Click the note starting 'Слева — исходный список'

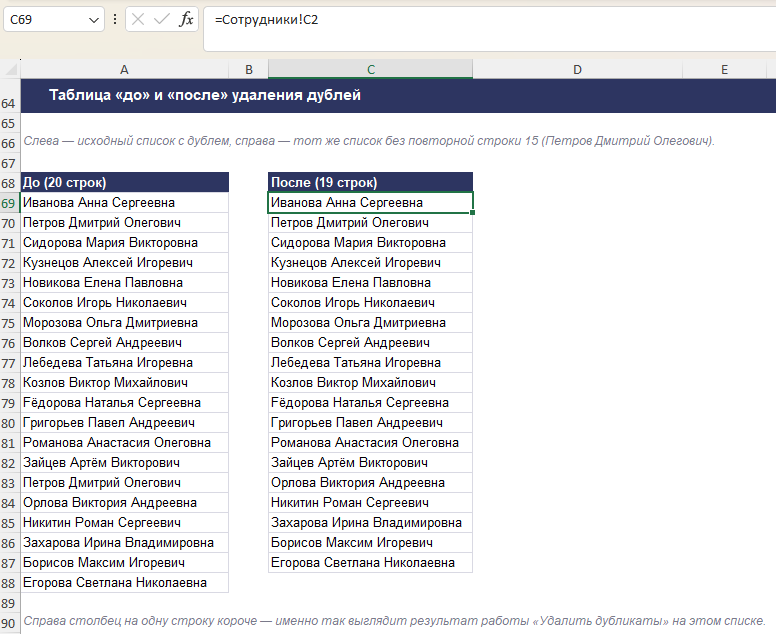(369, 141)
